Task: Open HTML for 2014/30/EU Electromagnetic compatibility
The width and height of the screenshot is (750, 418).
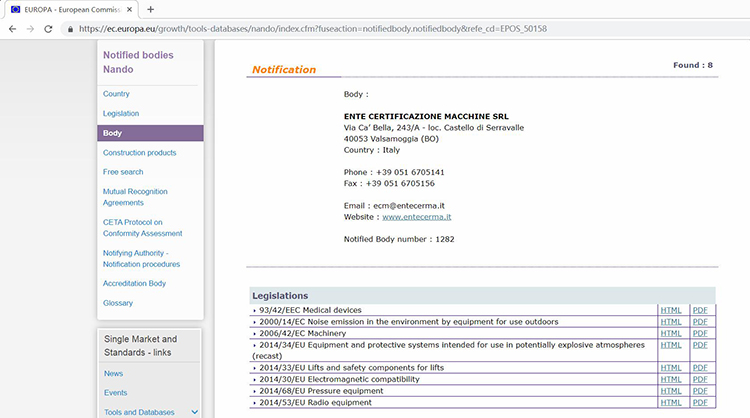Action: 671,379
